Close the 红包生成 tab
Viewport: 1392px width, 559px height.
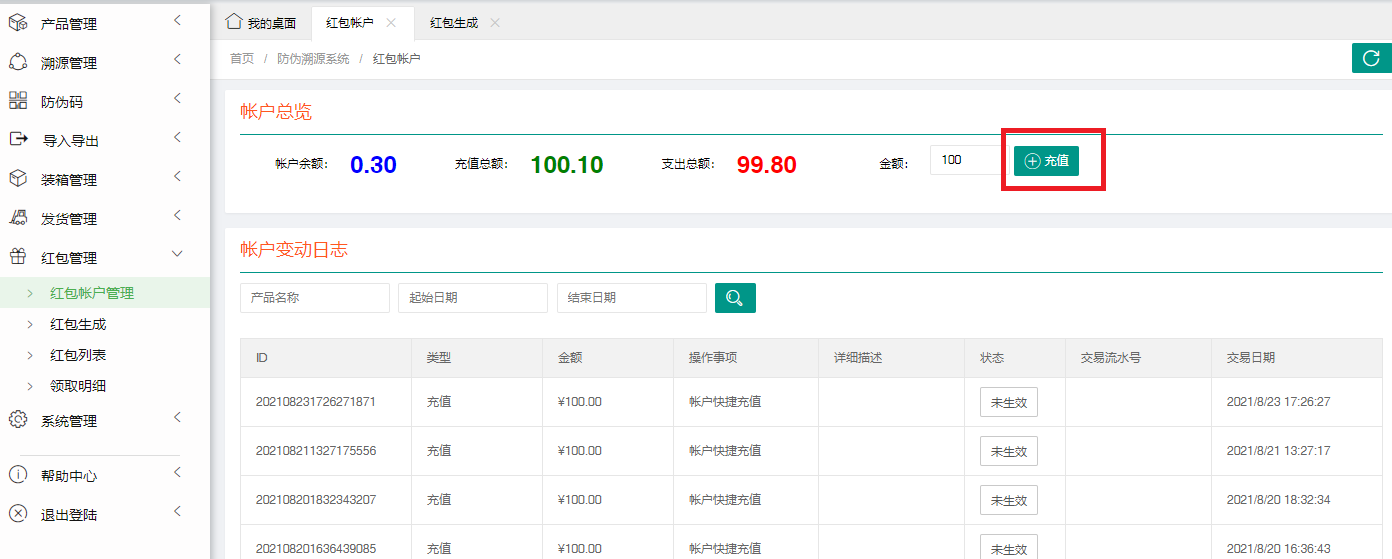click(x=495, y=22)
